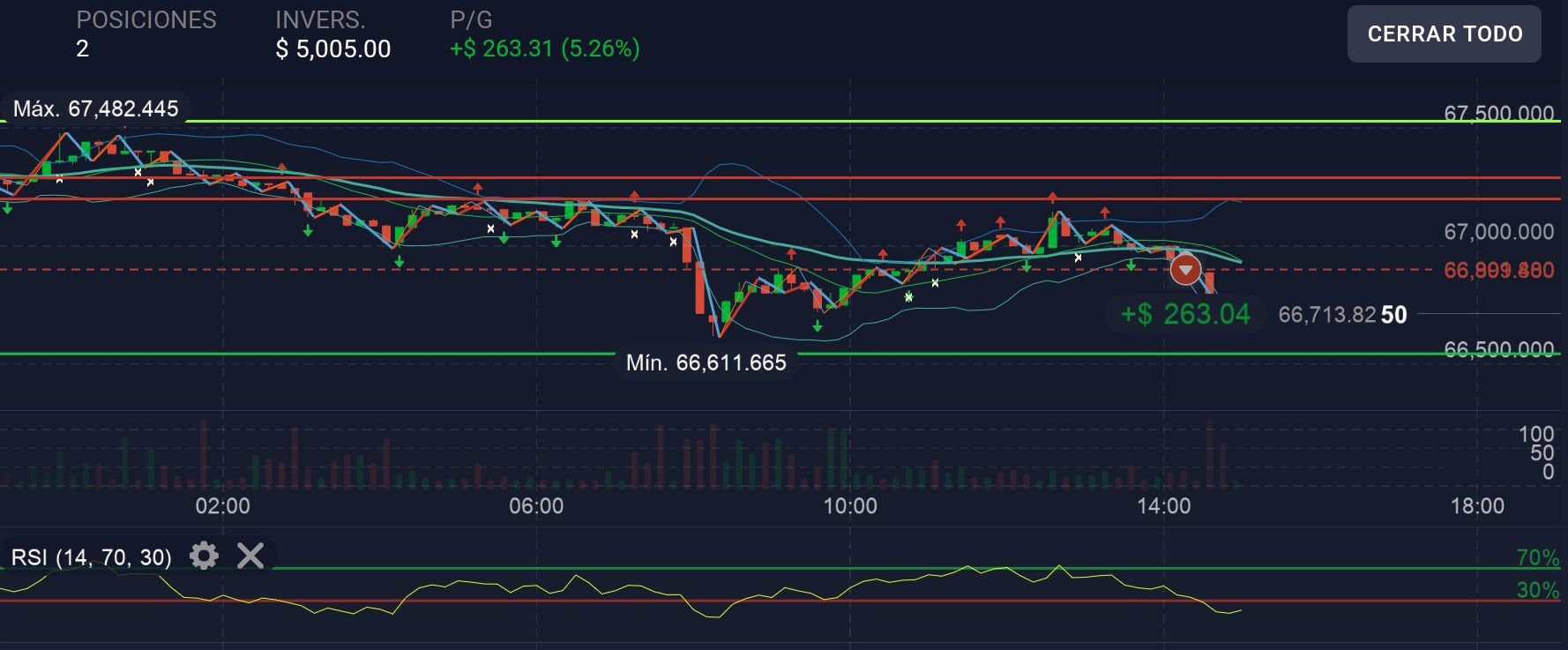Remove the RSI indicator with X
The height and width of the screenshot is (650, 1568).
pyautogui.click(x=250, y=556)
